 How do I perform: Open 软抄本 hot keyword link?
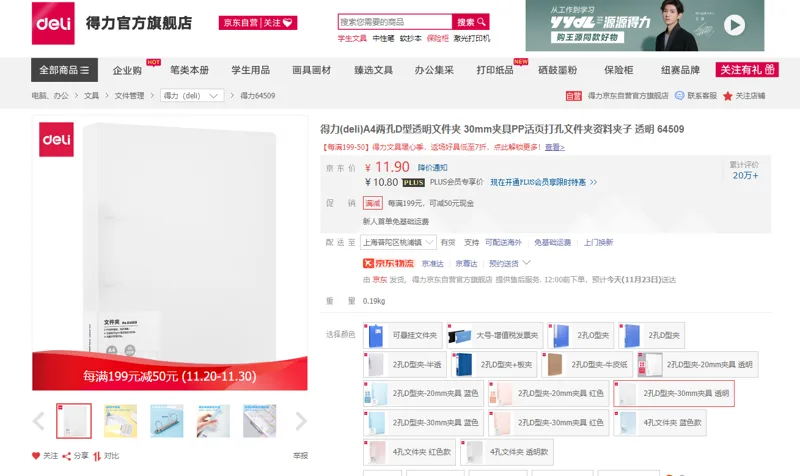(410, 38)
